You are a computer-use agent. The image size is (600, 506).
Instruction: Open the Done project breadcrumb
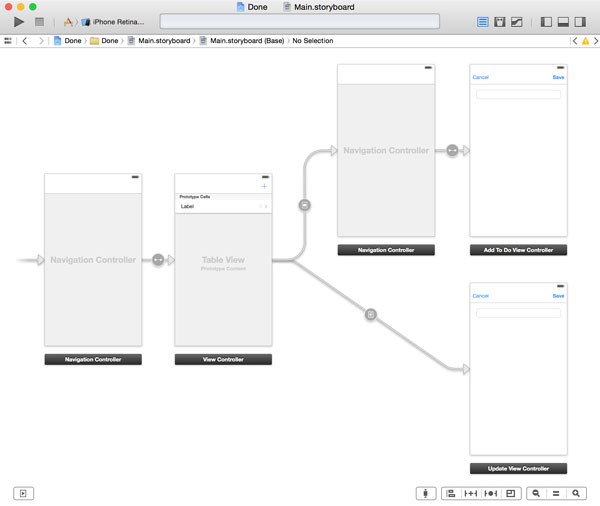68,41
